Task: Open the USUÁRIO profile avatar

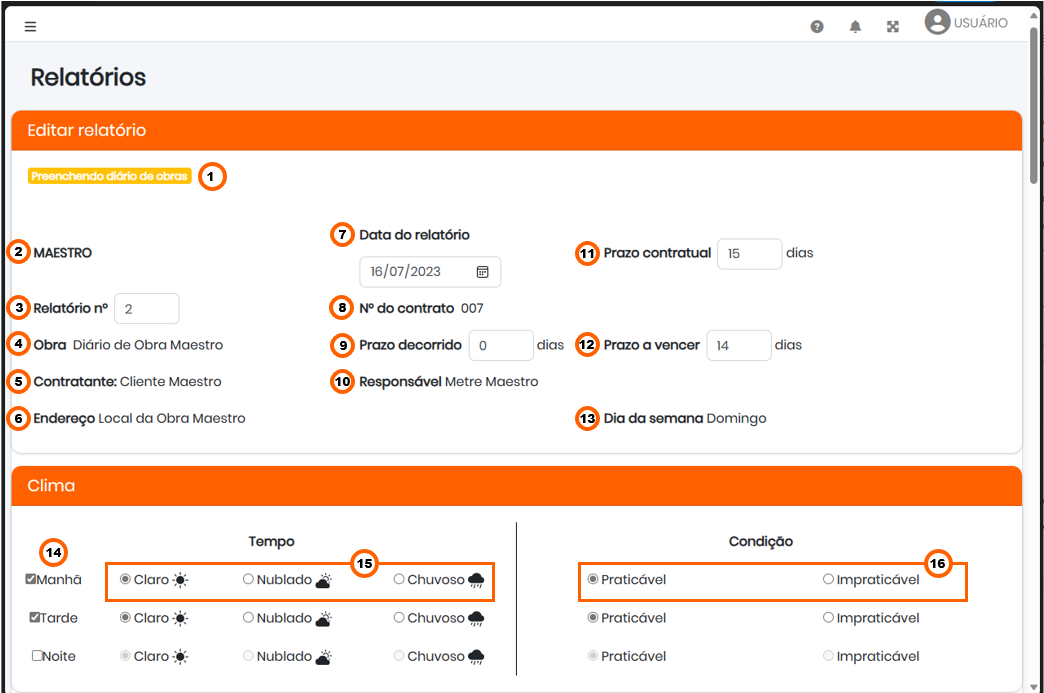Action: coord(937,22)
